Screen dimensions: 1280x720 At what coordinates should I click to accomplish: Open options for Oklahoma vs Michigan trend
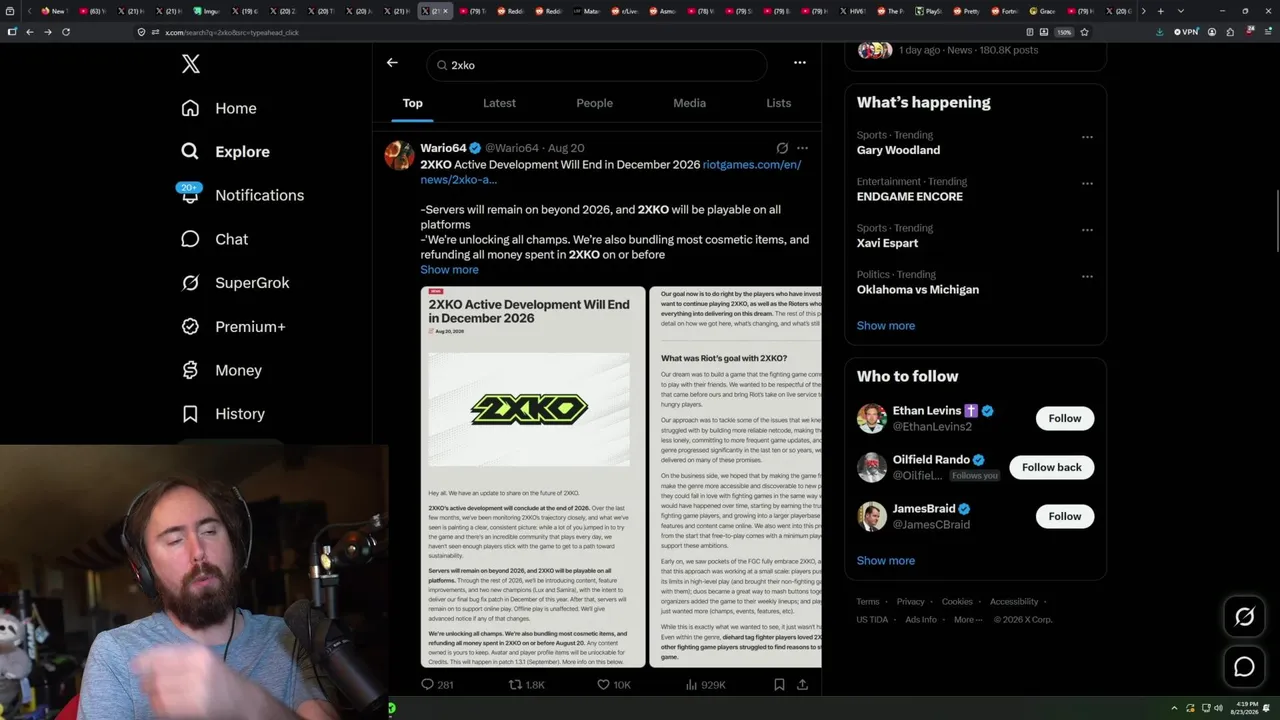pos(1087,277)
